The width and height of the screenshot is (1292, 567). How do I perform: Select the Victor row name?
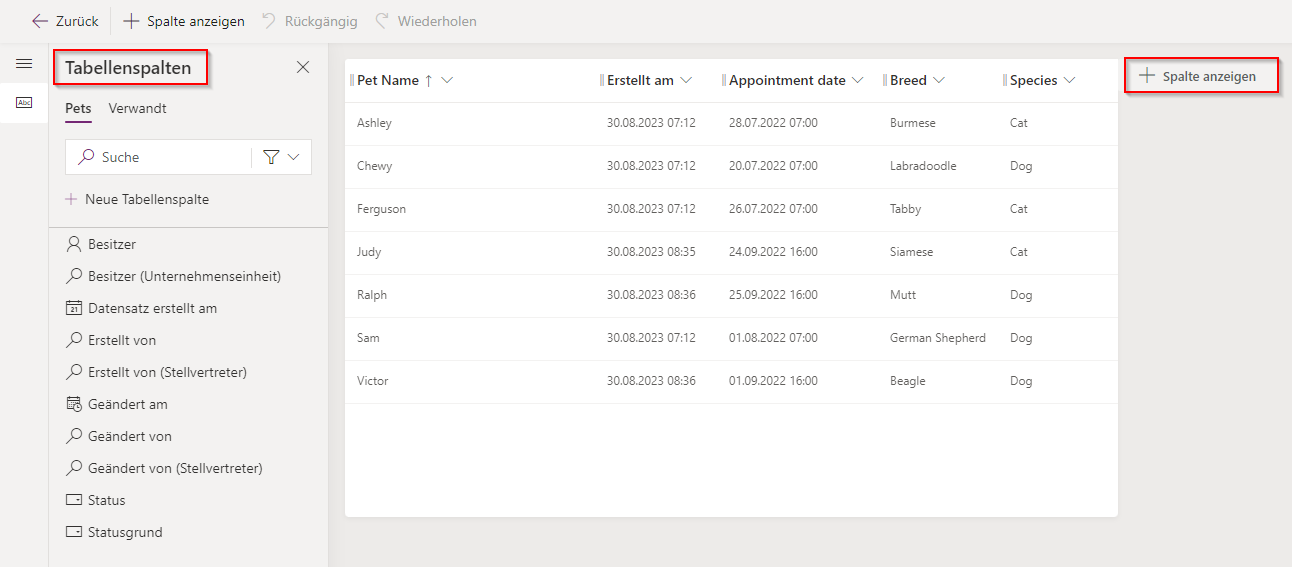pos(372,381)
